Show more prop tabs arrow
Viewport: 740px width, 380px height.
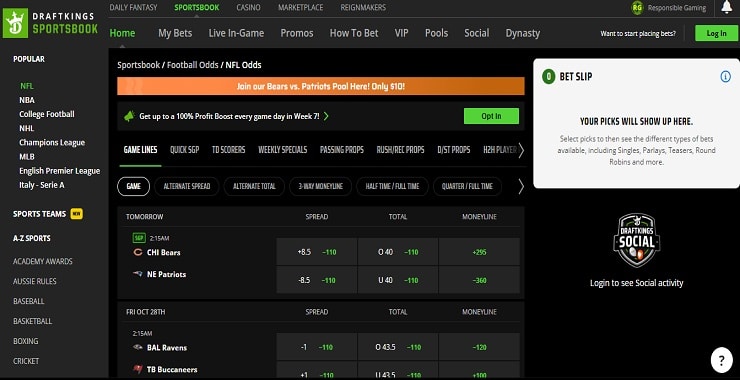pos(521,151)
